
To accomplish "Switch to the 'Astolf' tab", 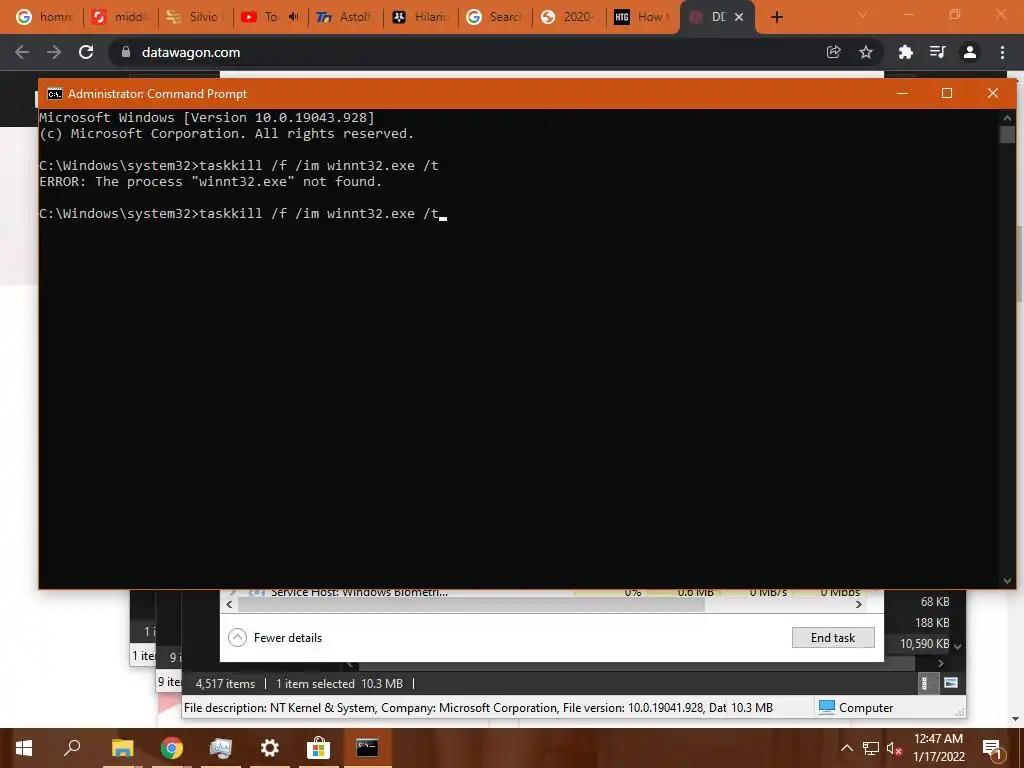I will click(x=345, y=17).
